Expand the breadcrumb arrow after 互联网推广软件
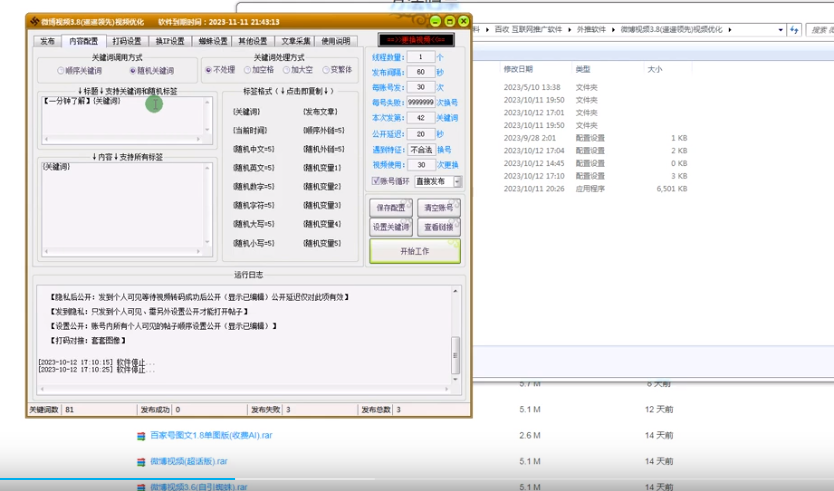Viewport: 834px width, 491px height. coord(570,30)
